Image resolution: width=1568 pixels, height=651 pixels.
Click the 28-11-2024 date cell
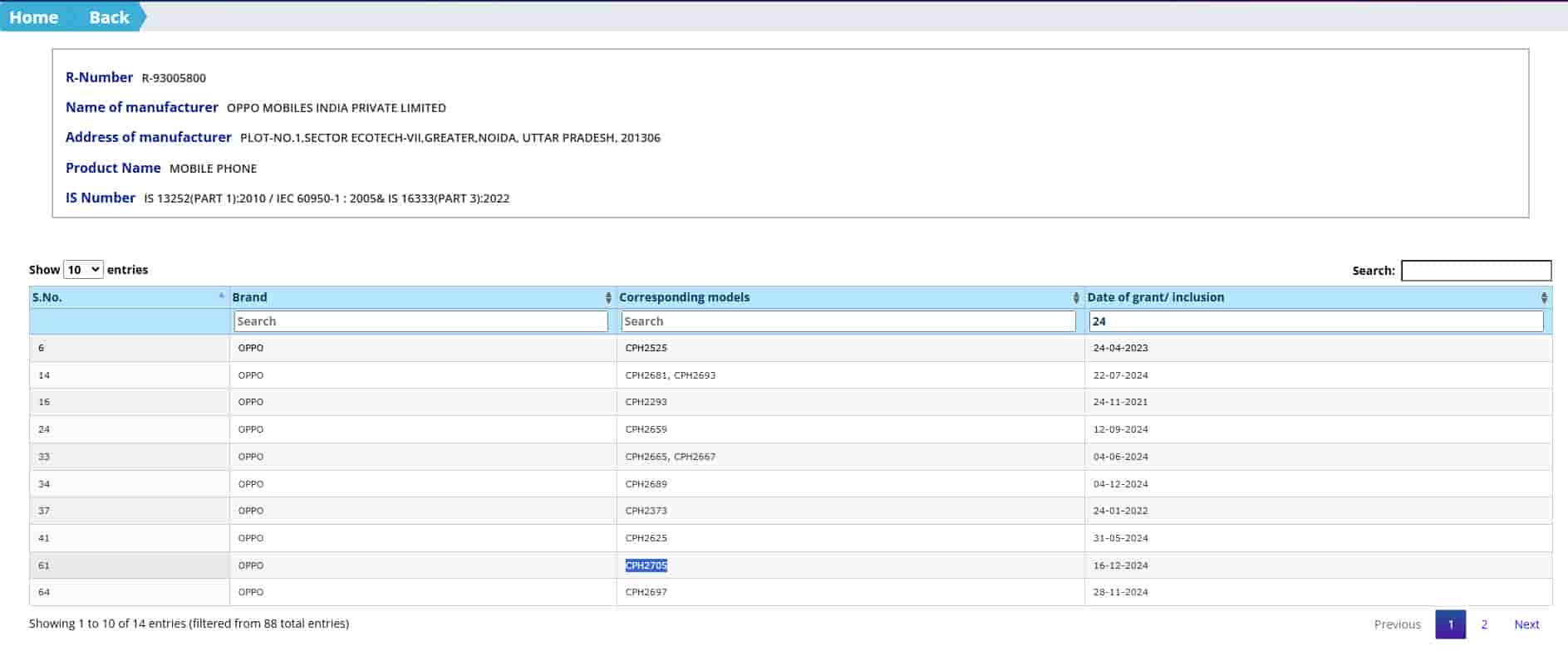pyautogui.click(x=1120, y=592)
